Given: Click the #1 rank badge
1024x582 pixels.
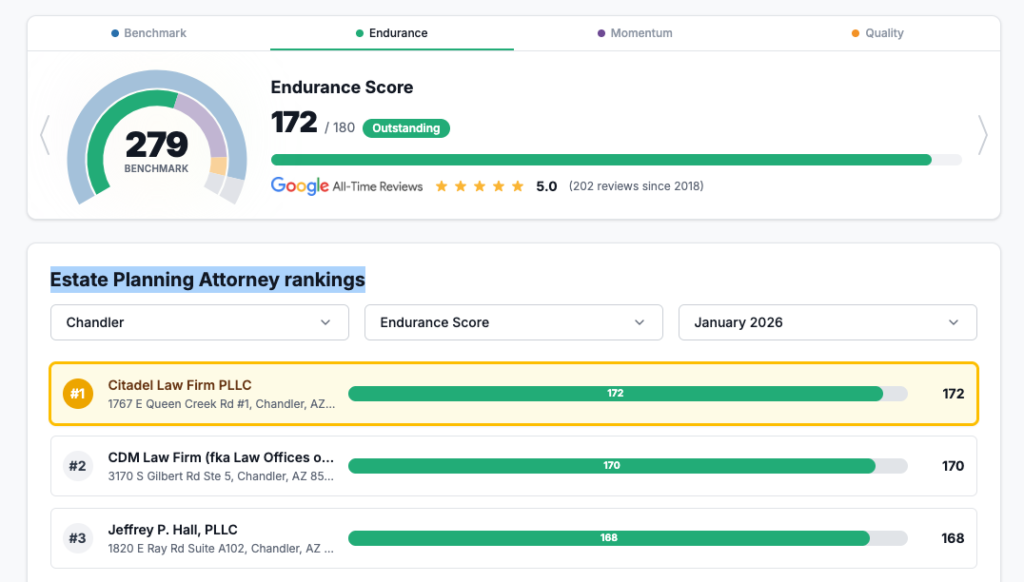Looking at the screenshot, I should point(78,394).
